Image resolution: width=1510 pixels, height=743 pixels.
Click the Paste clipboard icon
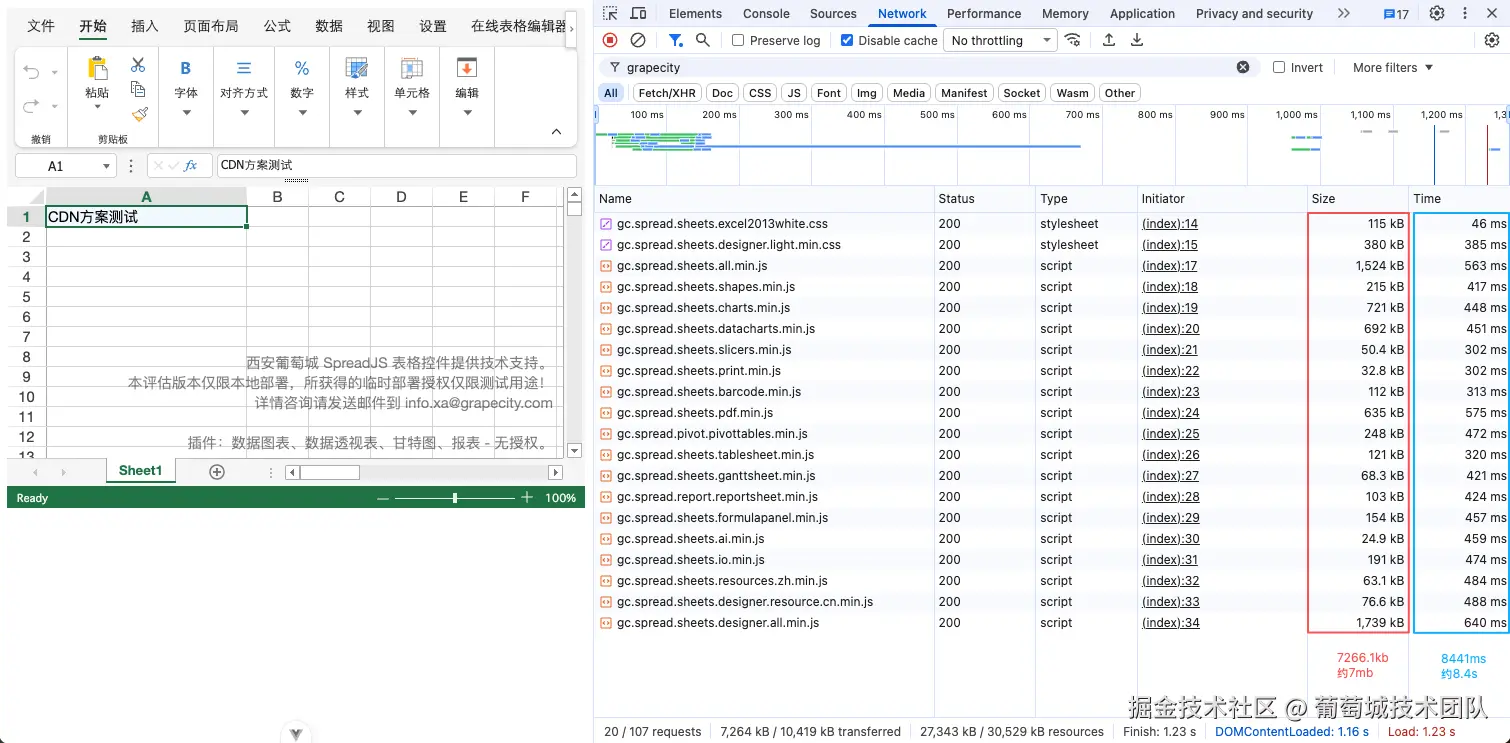(97, 68)
